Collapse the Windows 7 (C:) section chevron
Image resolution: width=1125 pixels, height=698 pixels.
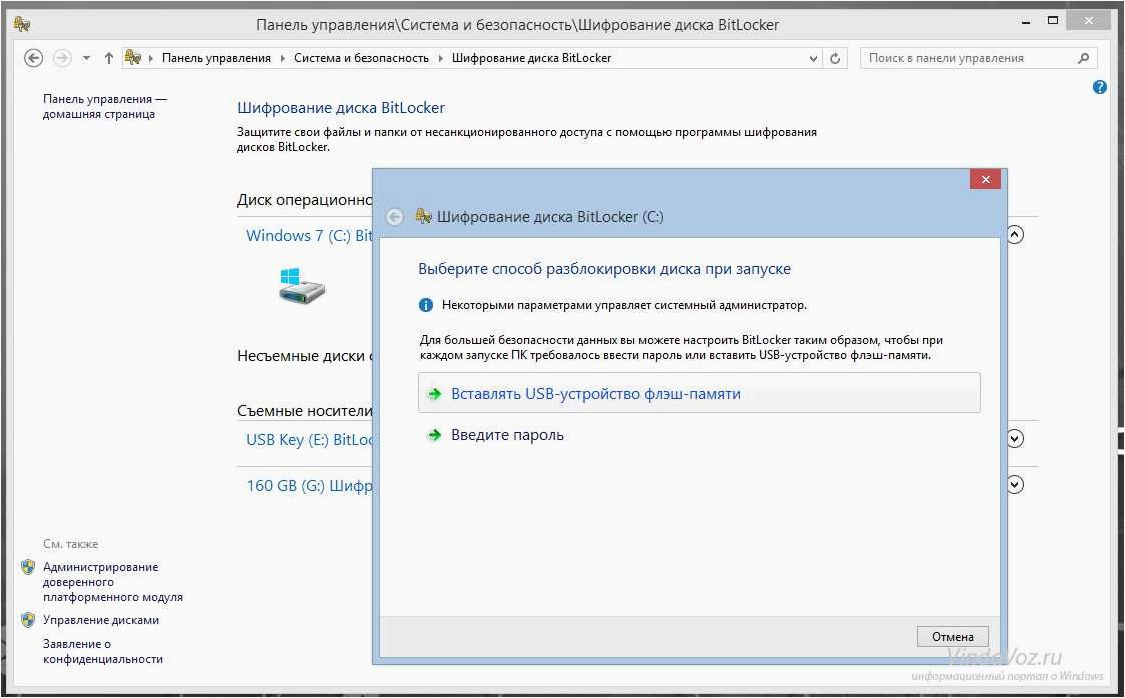click(1015, 234)
